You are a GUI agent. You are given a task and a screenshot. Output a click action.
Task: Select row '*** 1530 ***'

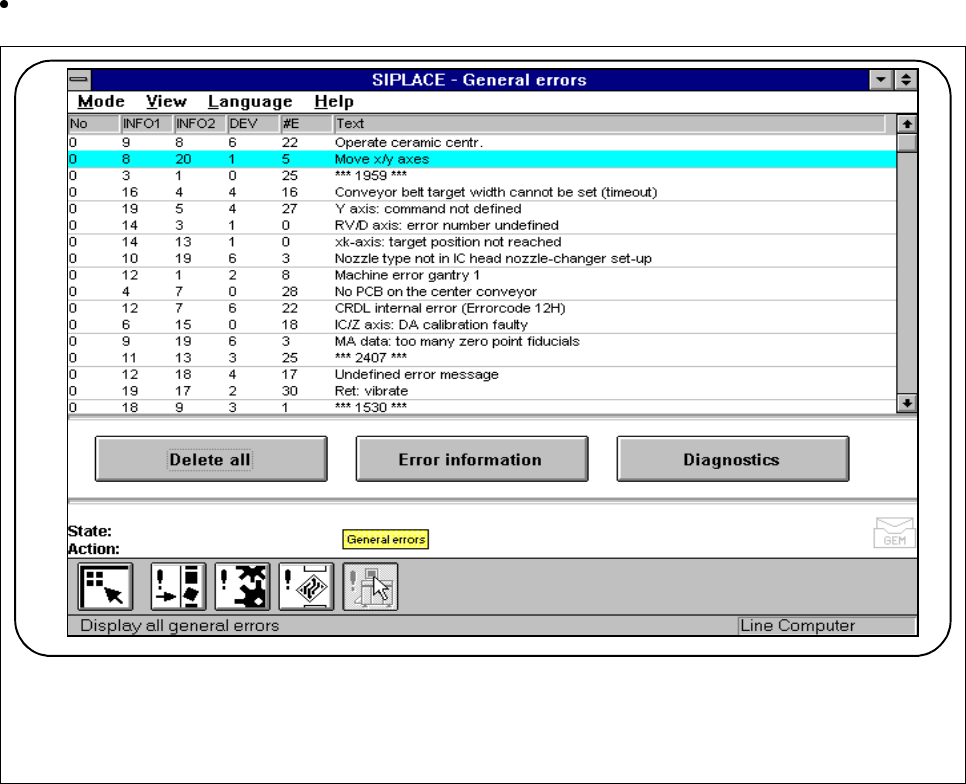click(x=482, y=407)
